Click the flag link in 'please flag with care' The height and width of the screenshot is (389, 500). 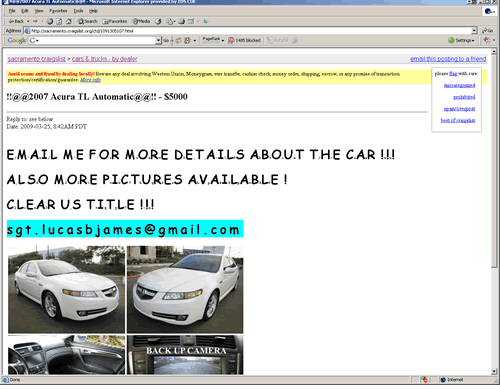pos(453,74)
